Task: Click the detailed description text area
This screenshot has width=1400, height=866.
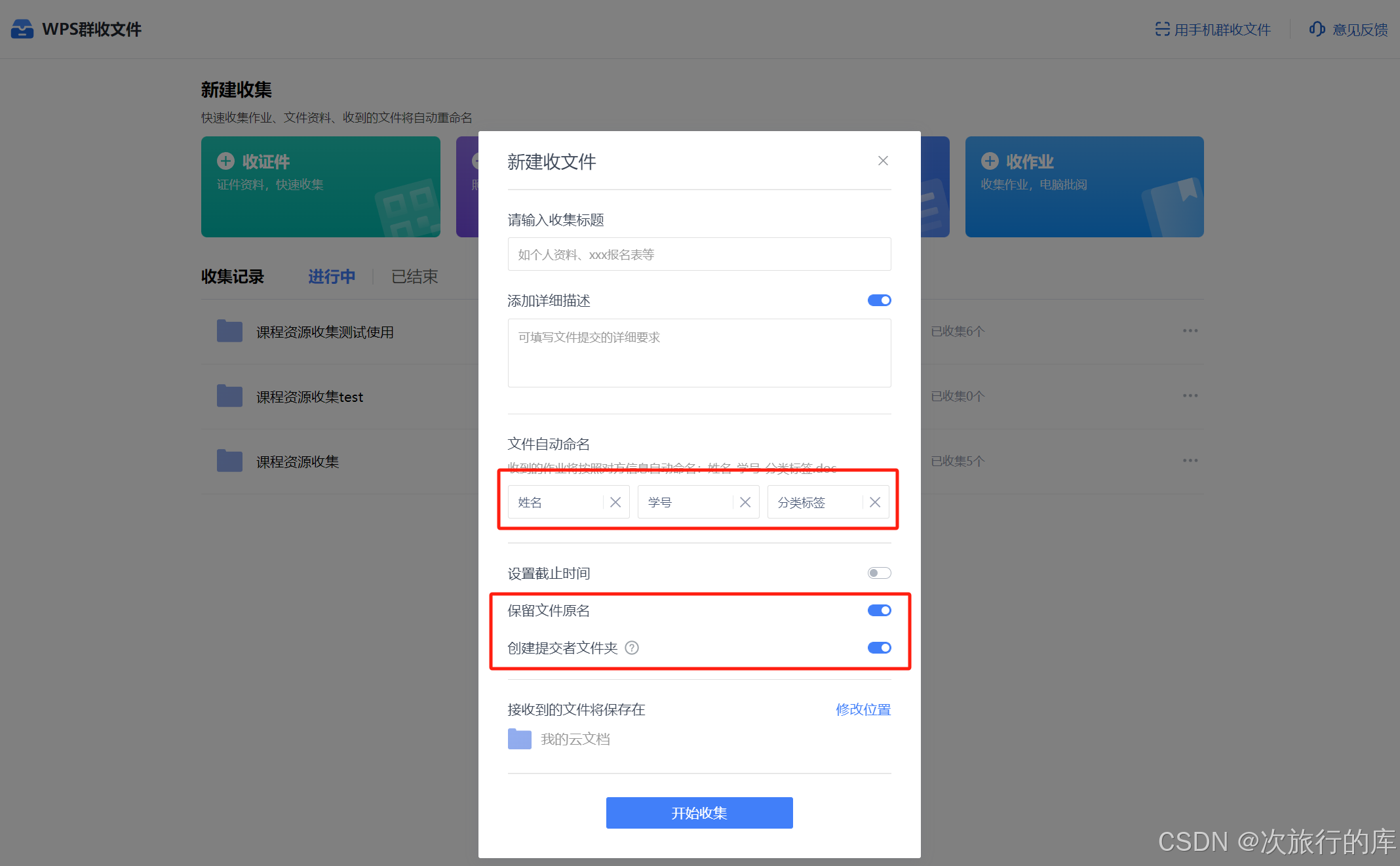Action: point(699,353)
